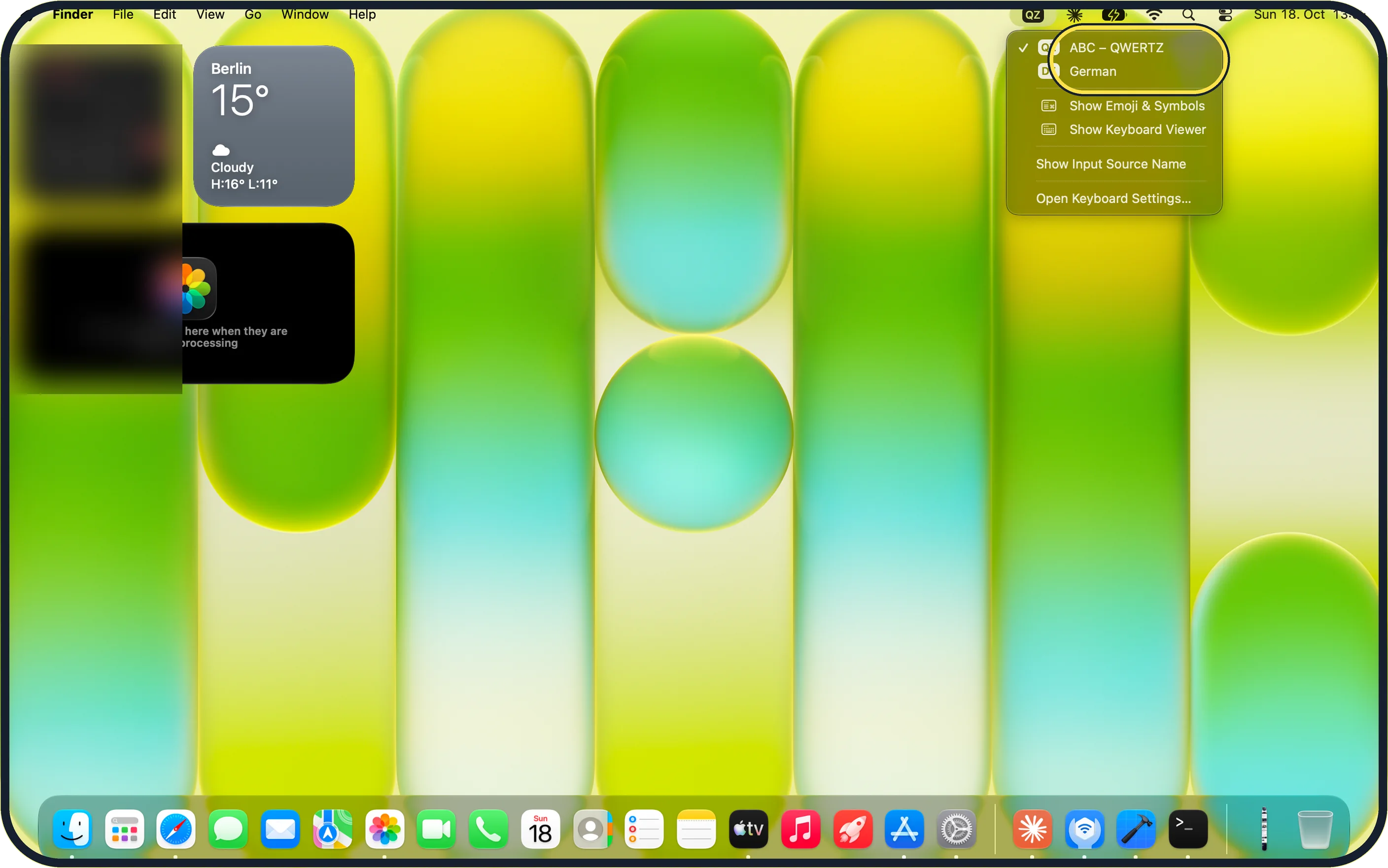Open Trash in the Dock

pyautogui.click(x=1315, y=829)
